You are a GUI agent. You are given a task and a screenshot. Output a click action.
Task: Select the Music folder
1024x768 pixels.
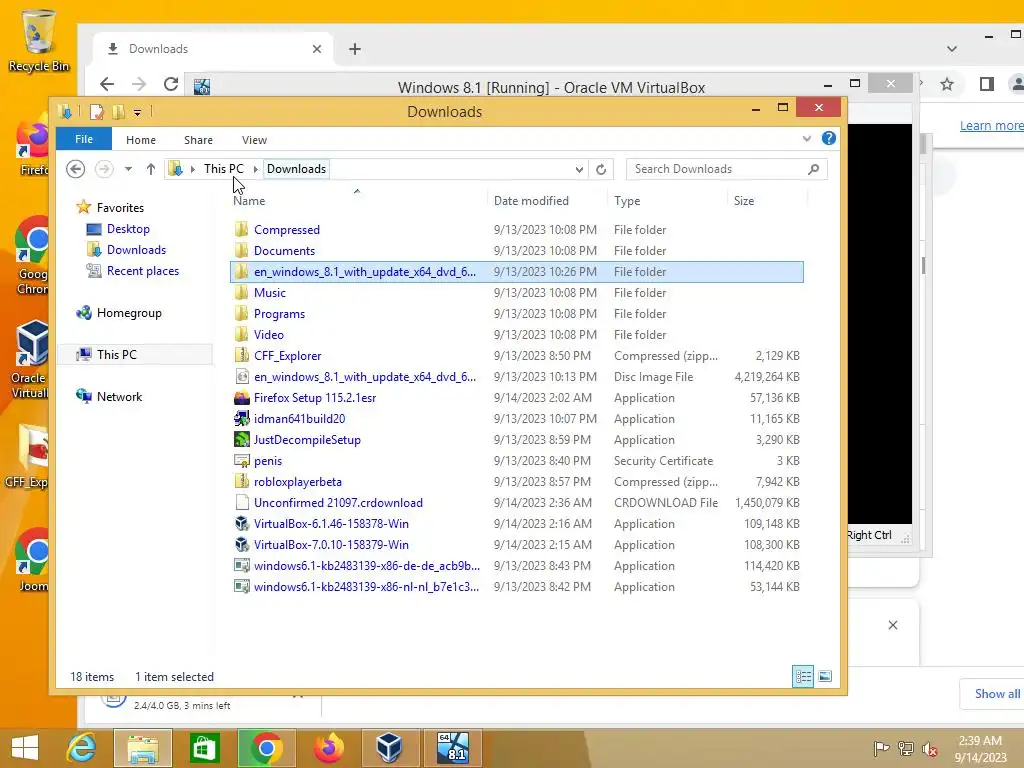(517, 293)
